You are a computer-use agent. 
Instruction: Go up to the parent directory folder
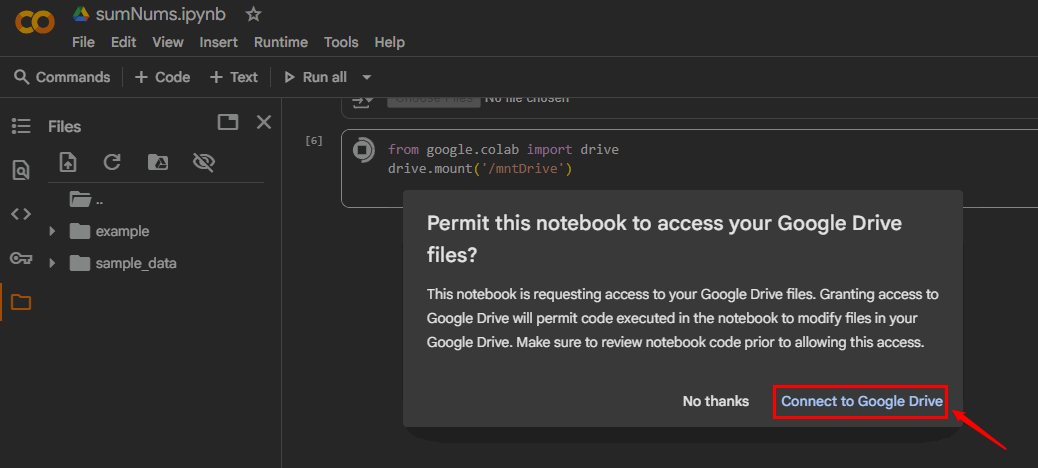(81, 199)
